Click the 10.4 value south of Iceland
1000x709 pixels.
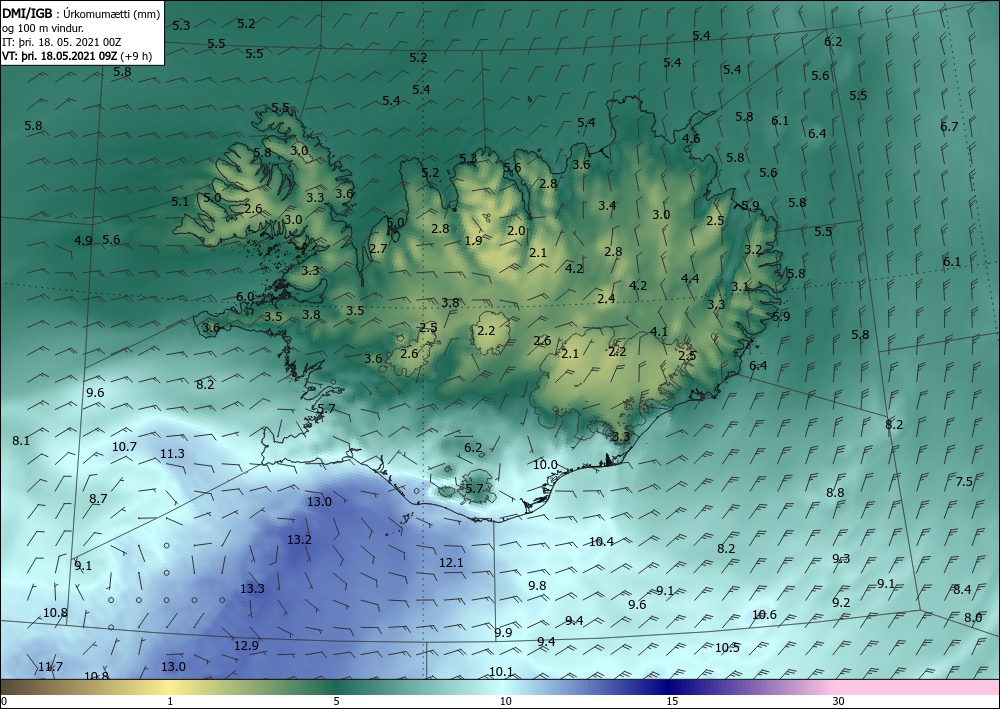pyautogui.click(x=601, y=542)
